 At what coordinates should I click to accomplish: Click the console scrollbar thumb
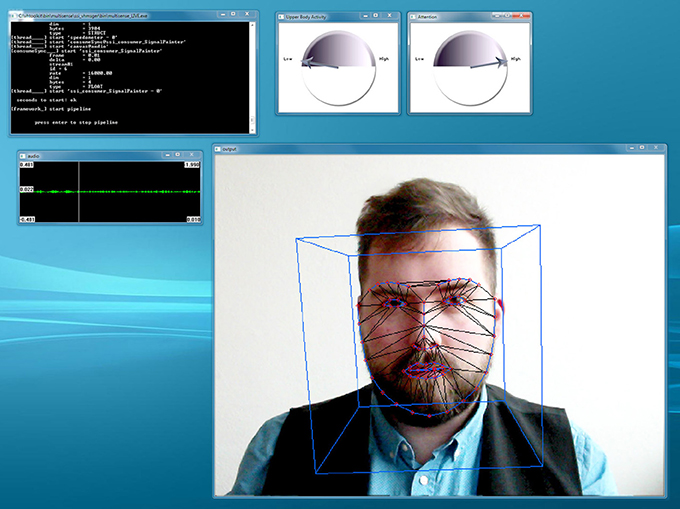[252, 121]
